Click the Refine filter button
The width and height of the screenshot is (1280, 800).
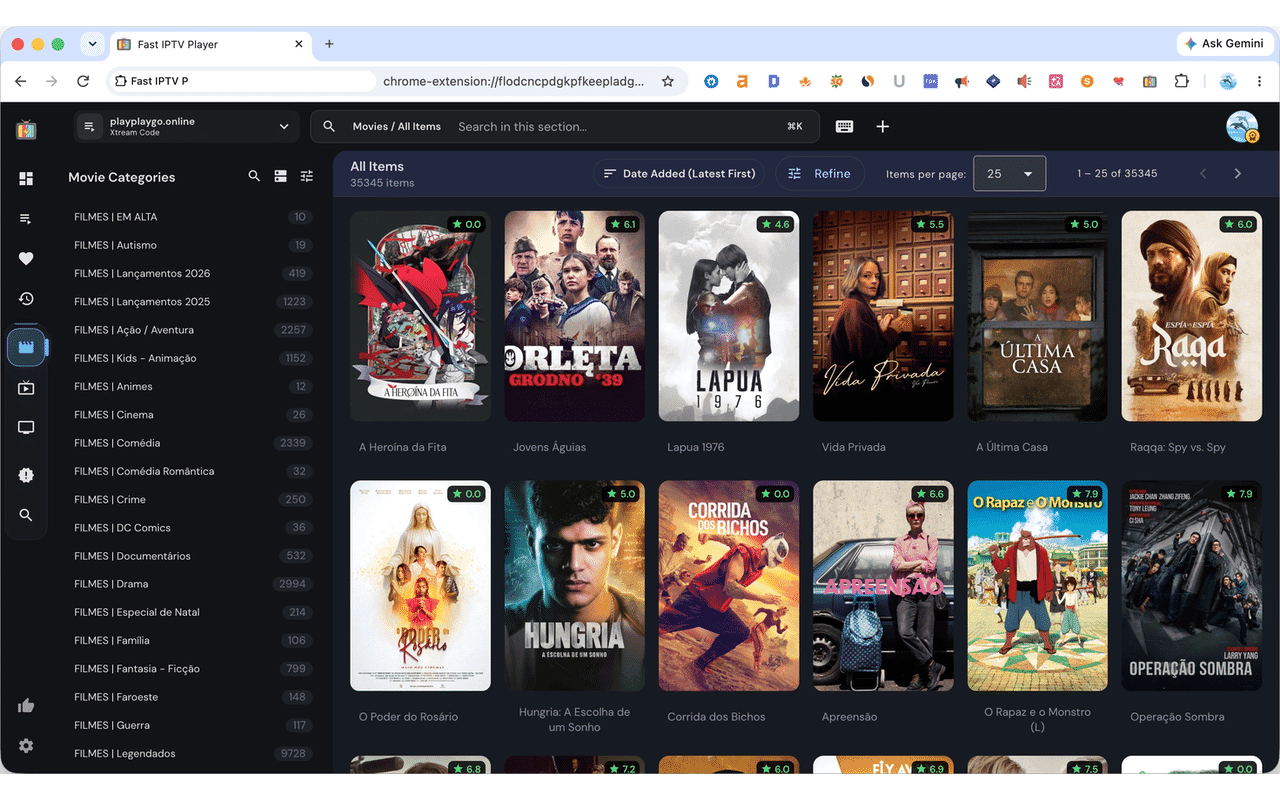819,174
